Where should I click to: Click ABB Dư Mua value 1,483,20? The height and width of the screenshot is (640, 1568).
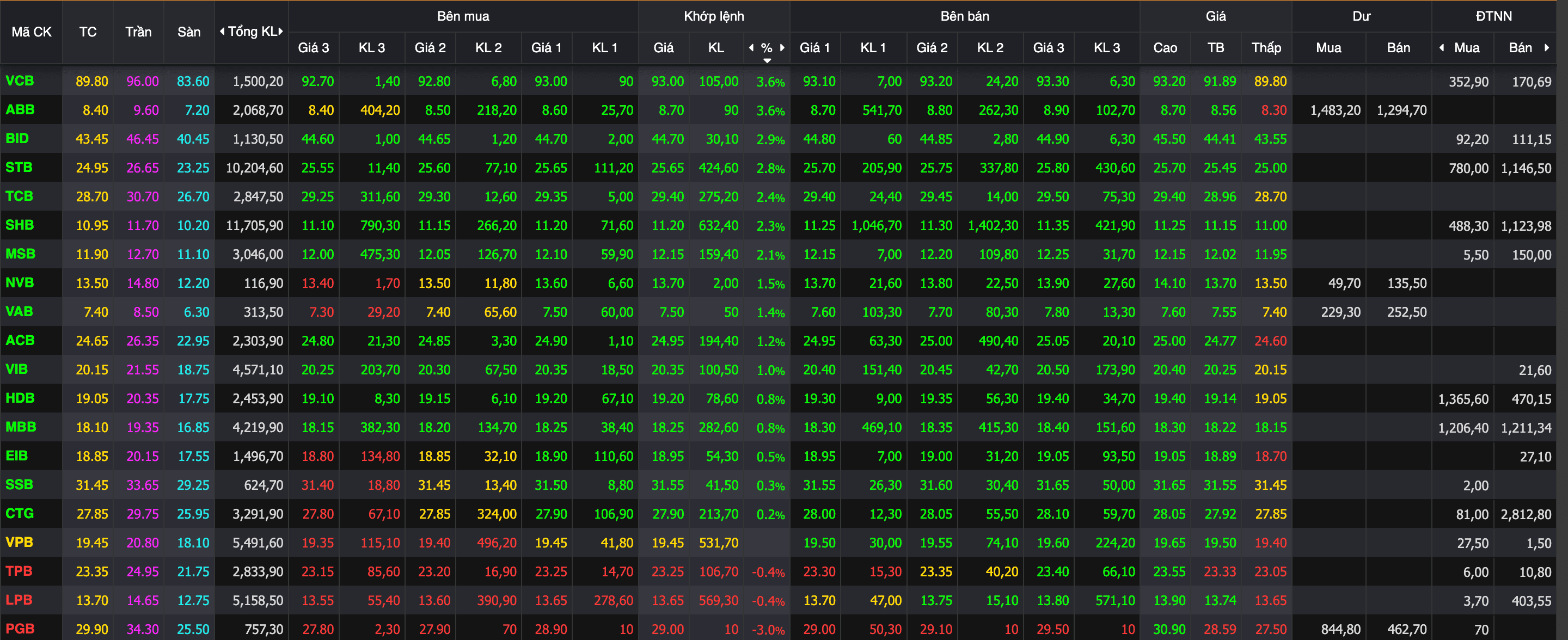point(1336,110)
